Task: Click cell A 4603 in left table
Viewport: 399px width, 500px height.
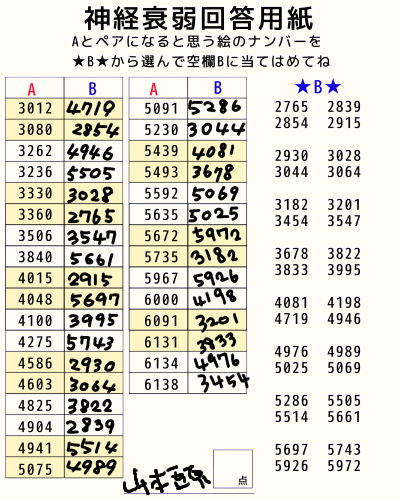Action: [35, 384]
